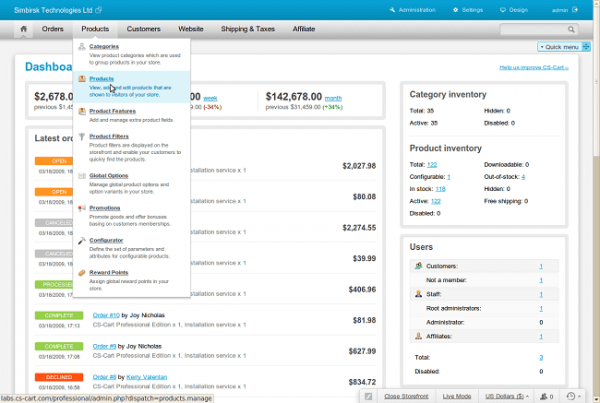This screenshot has width=600, height=403.
Task: Go to the home icon tab
Action: point(23,29)
